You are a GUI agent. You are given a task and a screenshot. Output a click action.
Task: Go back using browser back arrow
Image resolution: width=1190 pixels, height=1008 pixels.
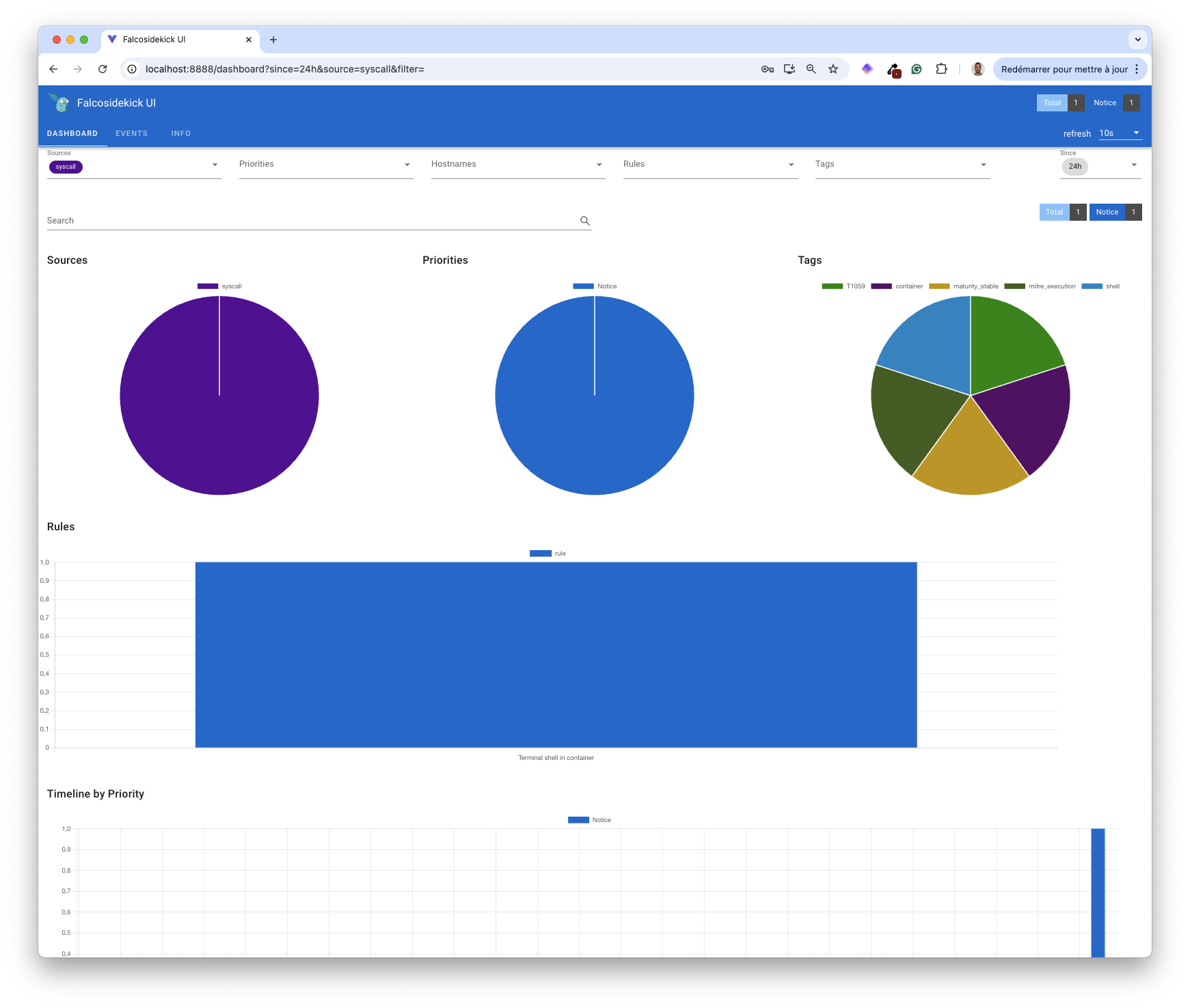coord(53,69)
